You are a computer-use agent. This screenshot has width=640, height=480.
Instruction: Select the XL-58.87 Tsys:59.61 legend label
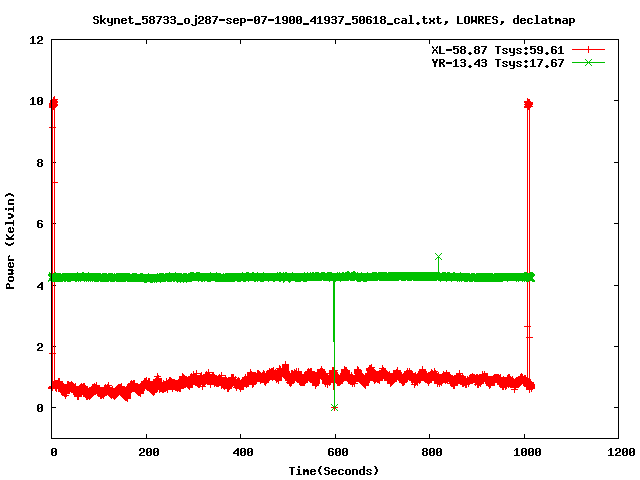(498, 50)
